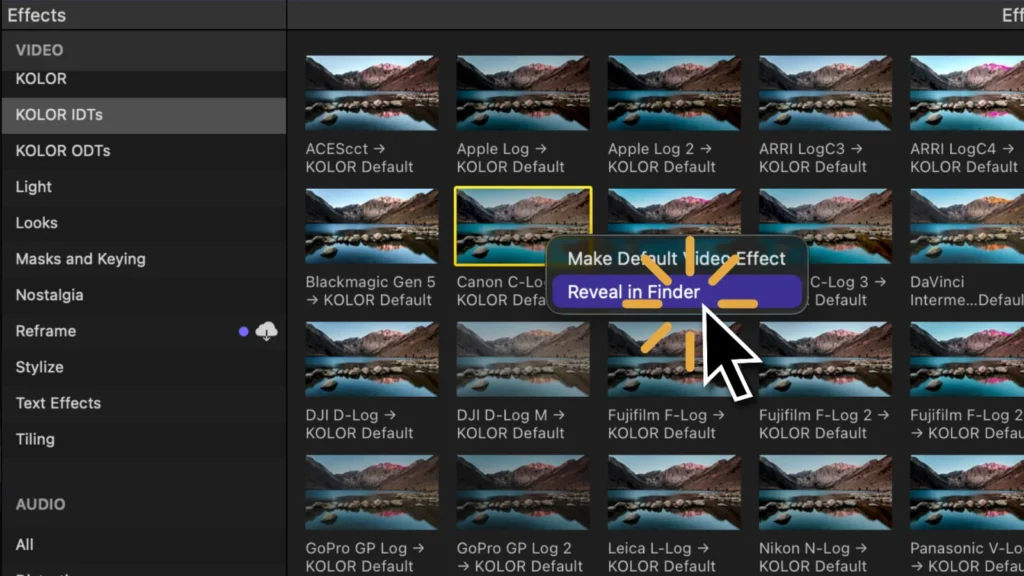1024x576 pixels.
Task: Select Fujifilm F-Log 2 KOLOR Default thumbnail
Action: coord(825,359)
